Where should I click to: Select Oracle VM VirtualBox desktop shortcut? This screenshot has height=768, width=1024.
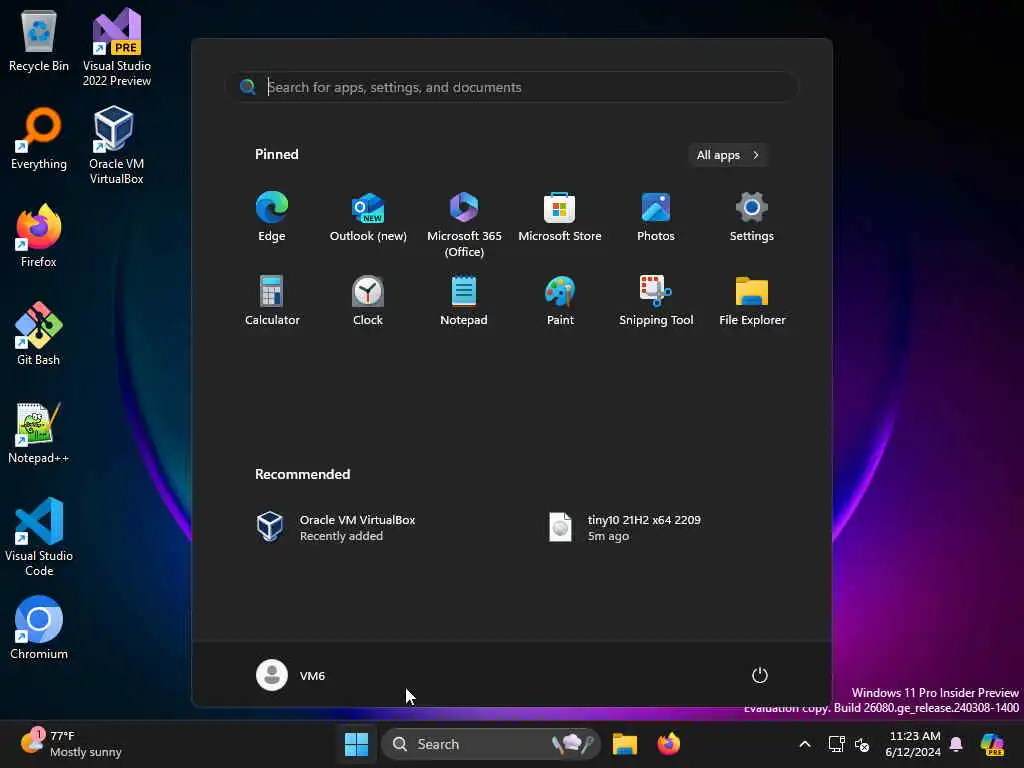click(116, 145)
